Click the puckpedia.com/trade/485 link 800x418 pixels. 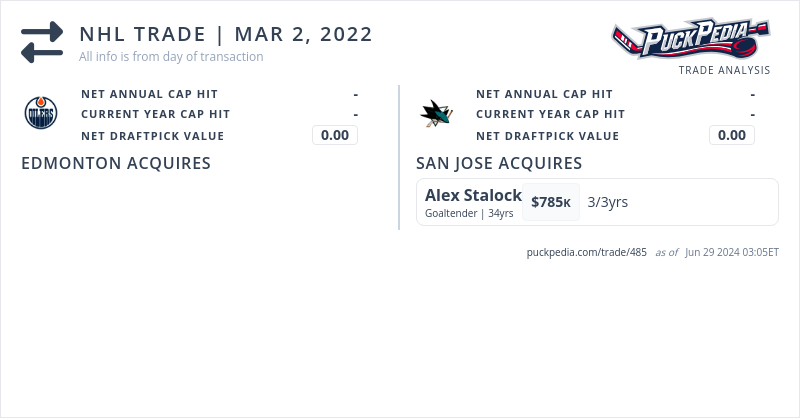click(587, 252)
